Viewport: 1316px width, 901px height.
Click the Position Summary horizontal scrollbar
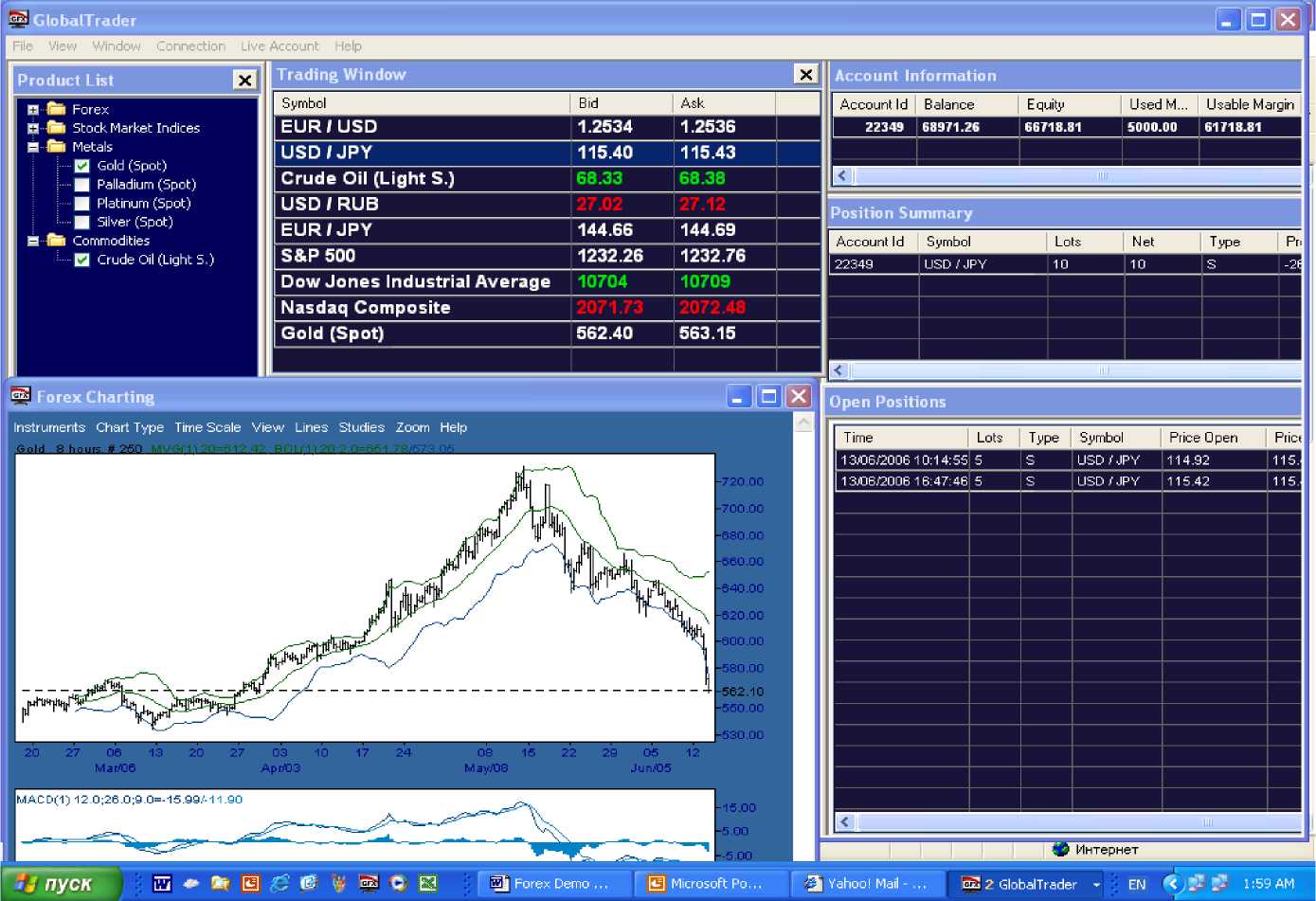pos(1065,370)
